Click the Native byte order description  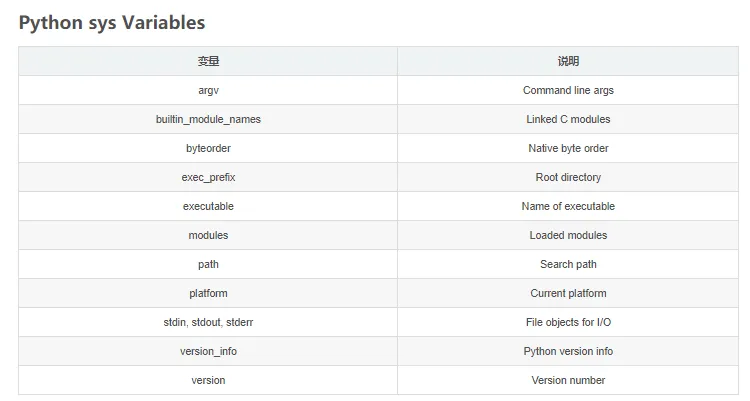pos(568,148)
